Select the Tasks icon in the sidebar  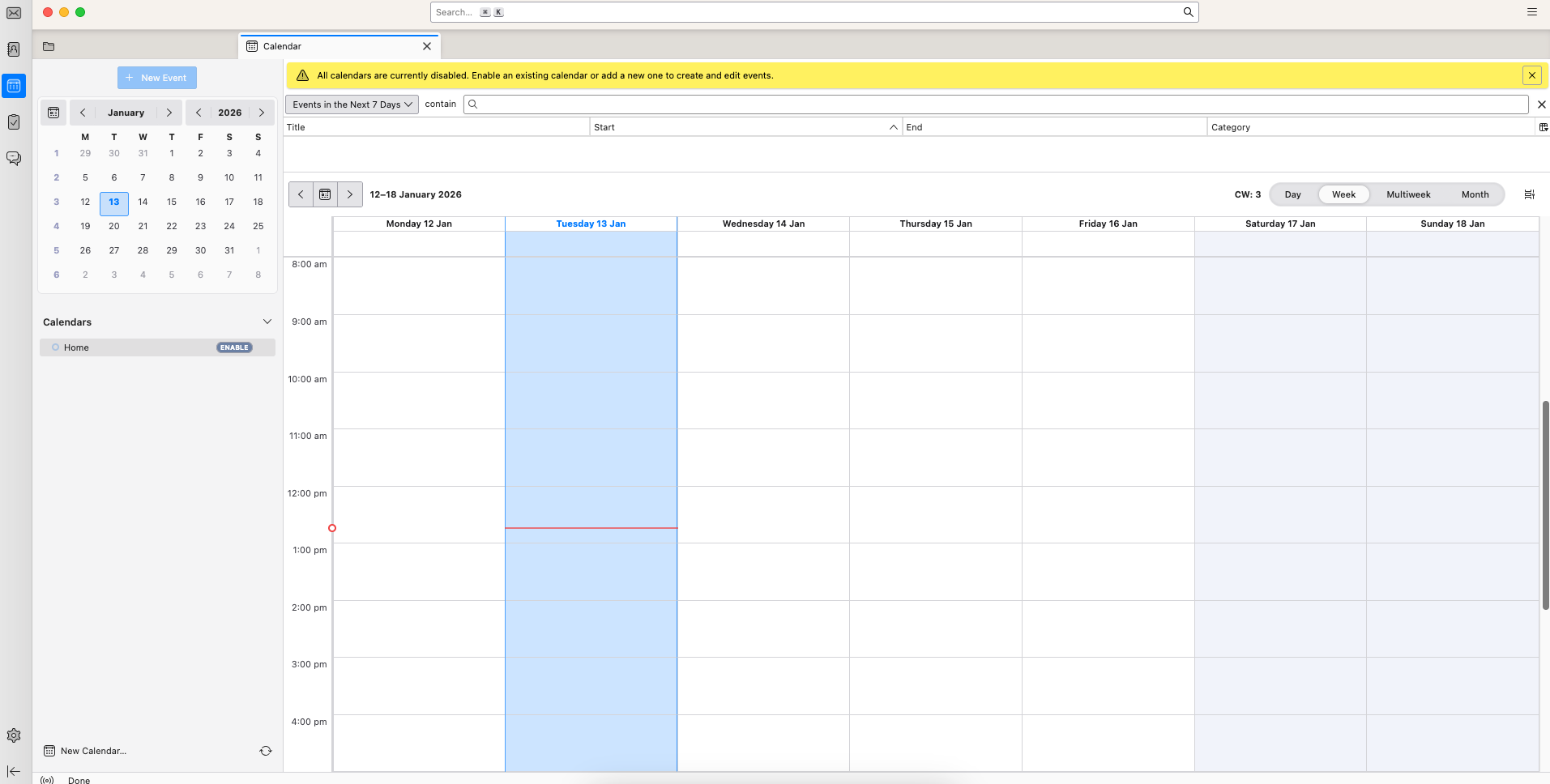13,121
